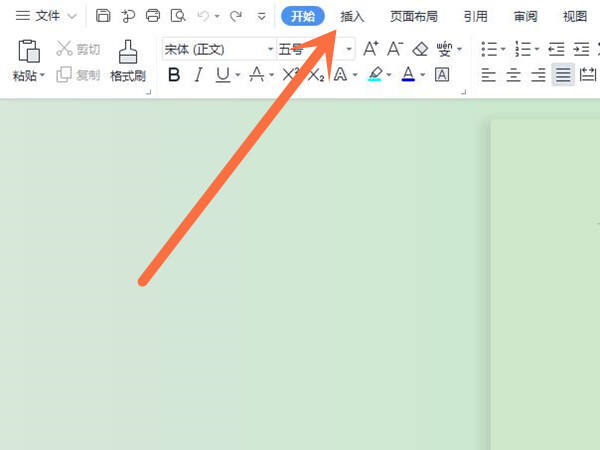
Task: Open the 页面布局 tab
Action: (414, 16)
